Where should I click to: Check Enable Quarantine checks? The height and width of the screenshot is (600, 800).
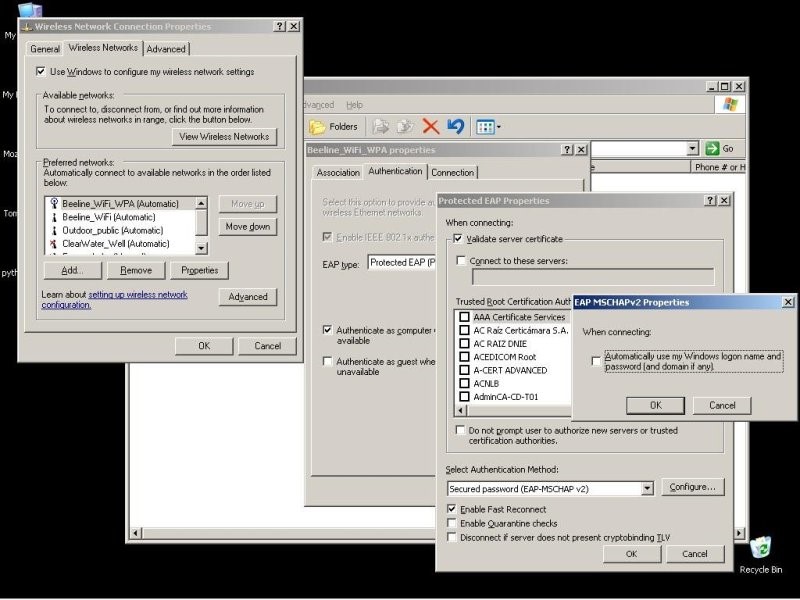[x=452, y=523]
